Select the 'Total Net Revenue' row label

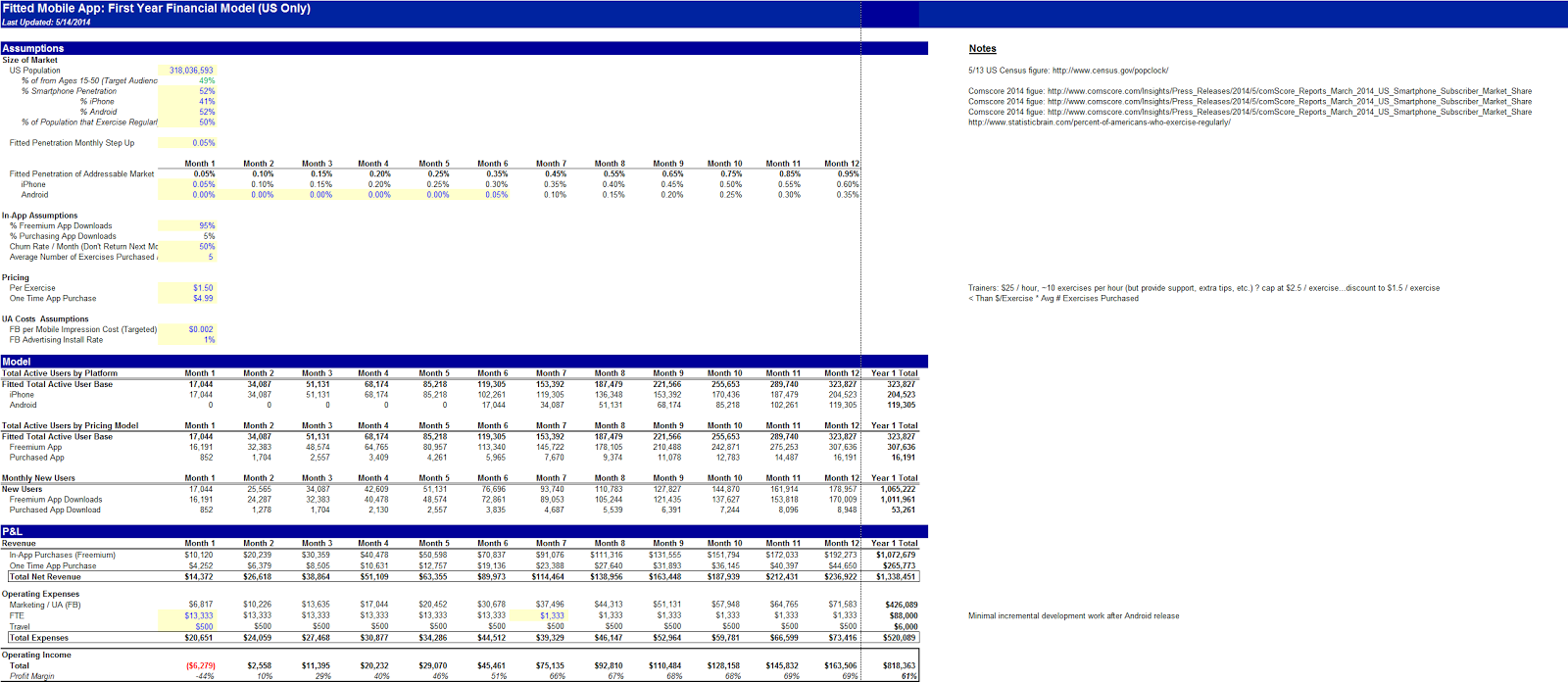(45, 576)
